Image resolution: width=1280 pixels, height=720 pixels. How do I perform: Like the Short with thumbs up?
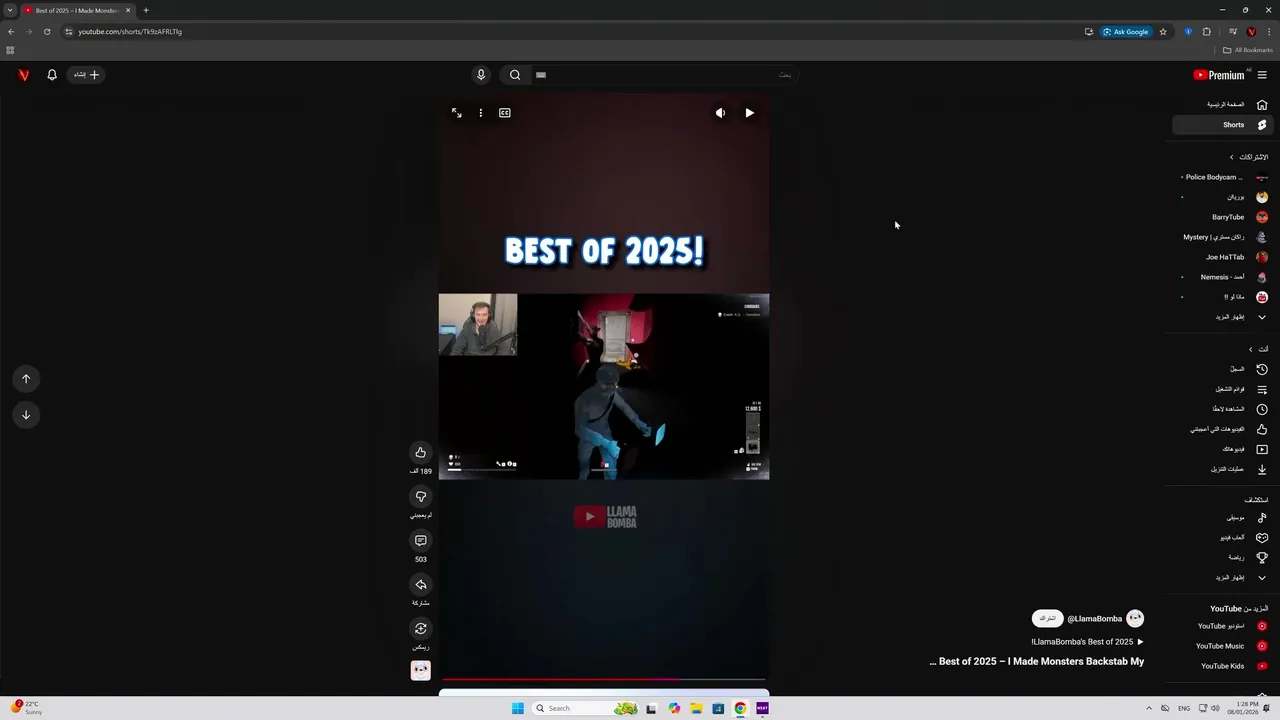pyautogui.click(x=421, y=453)
